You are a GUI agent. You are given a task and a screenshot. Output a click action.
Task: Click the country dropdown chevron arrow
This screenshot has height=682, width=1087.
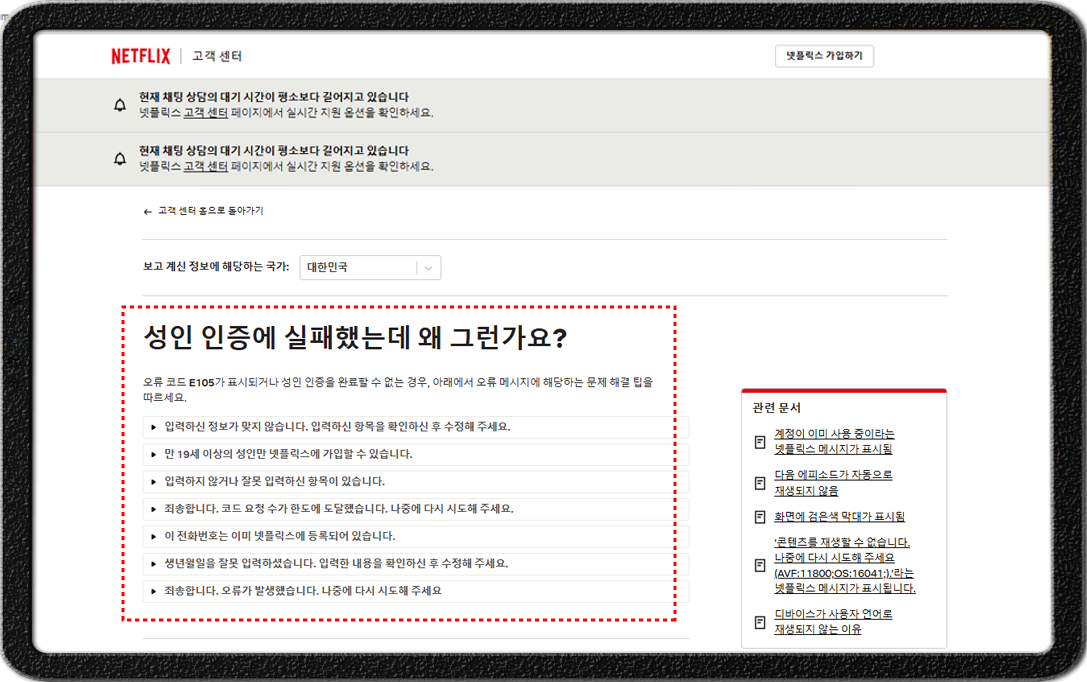pos(428,268)
